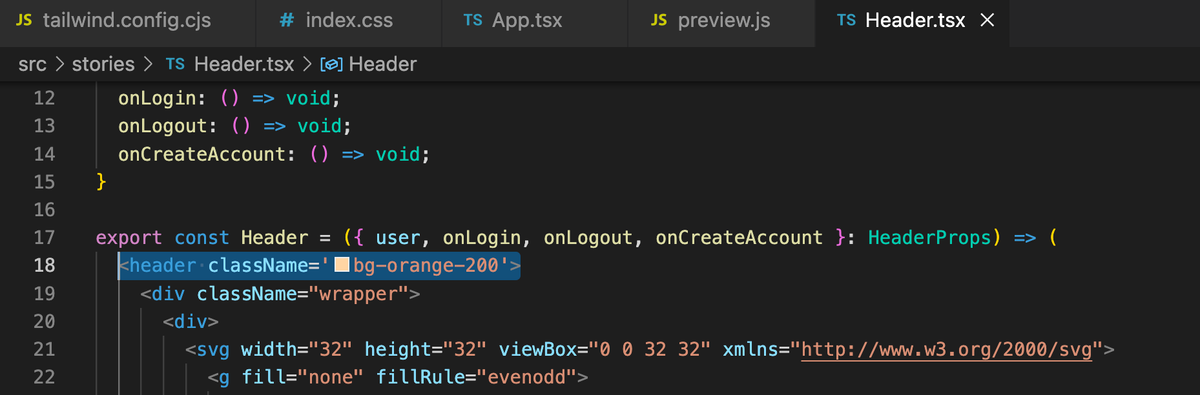Open the stories breadcrumb segment
1200x395 pixels.
click(103, 65)
